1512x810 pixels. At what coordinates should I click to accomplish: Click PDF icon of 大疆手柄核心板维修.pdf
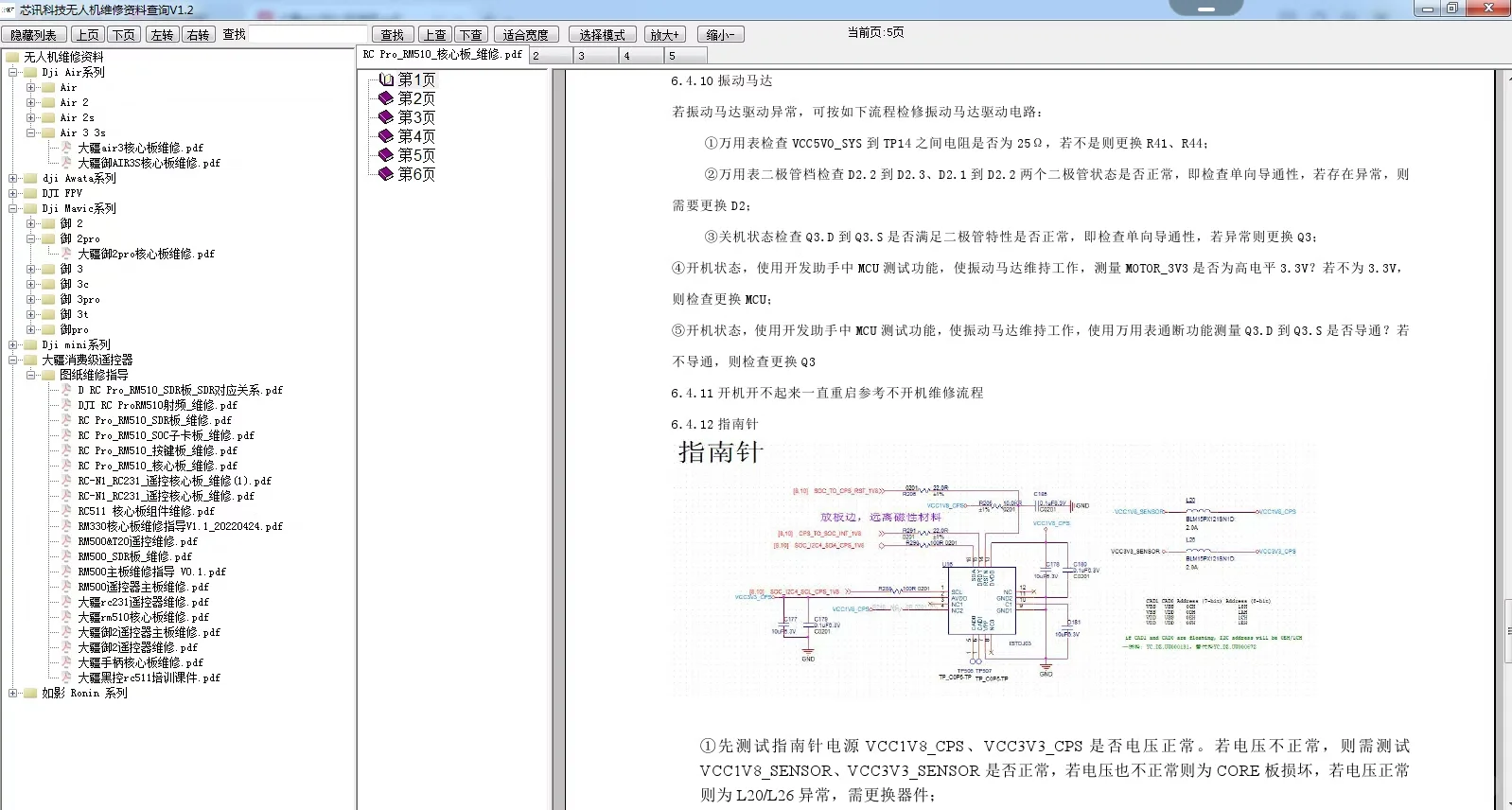[x=67, y=662]
